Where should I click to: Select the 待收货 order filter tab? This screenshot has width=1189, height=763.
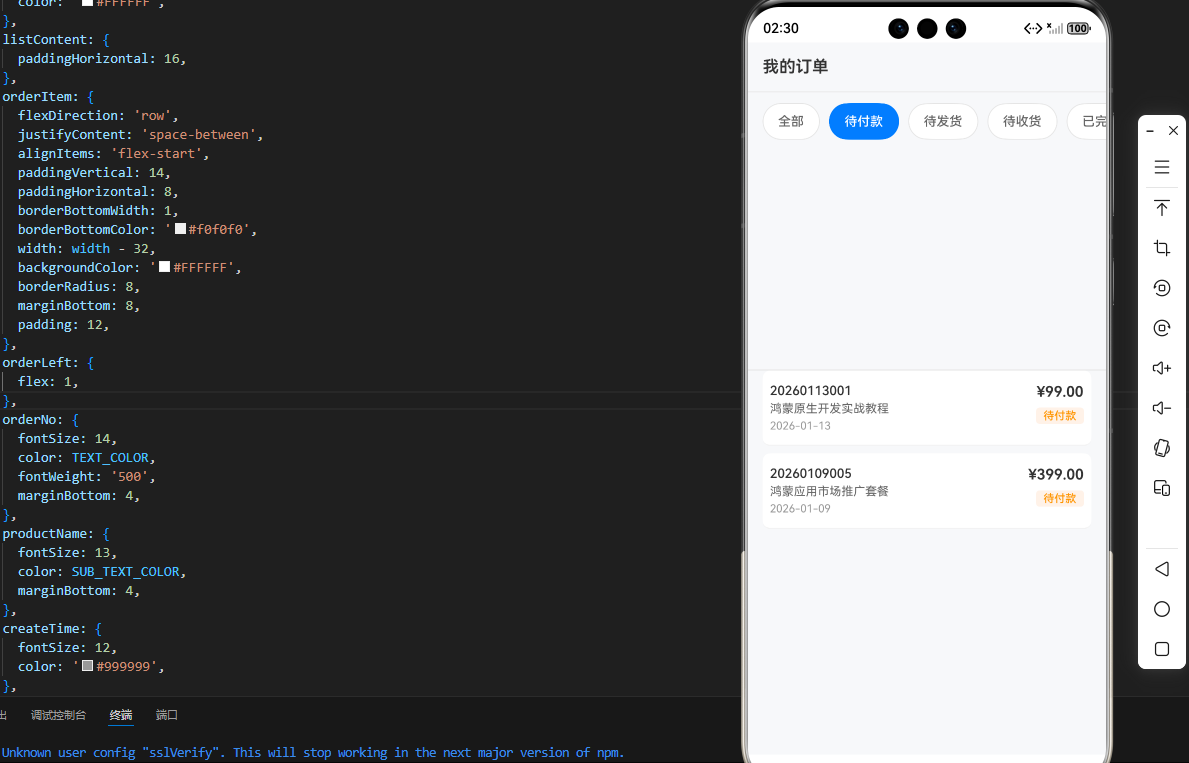[x=1022, y=121]
